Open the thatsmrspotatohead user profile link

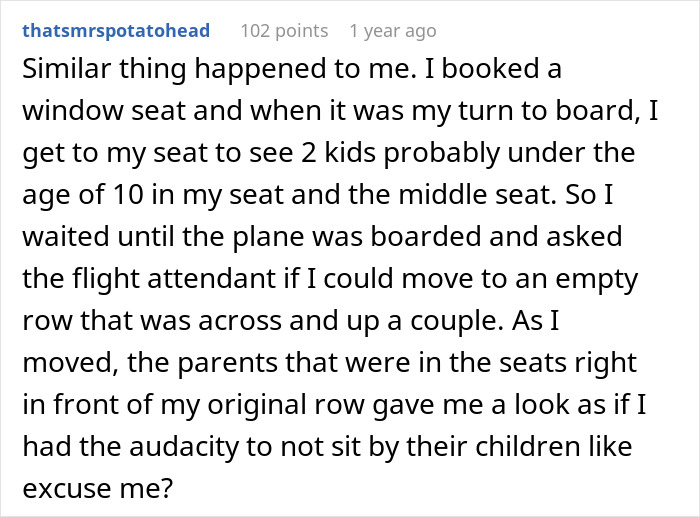(x=116, y=31)
